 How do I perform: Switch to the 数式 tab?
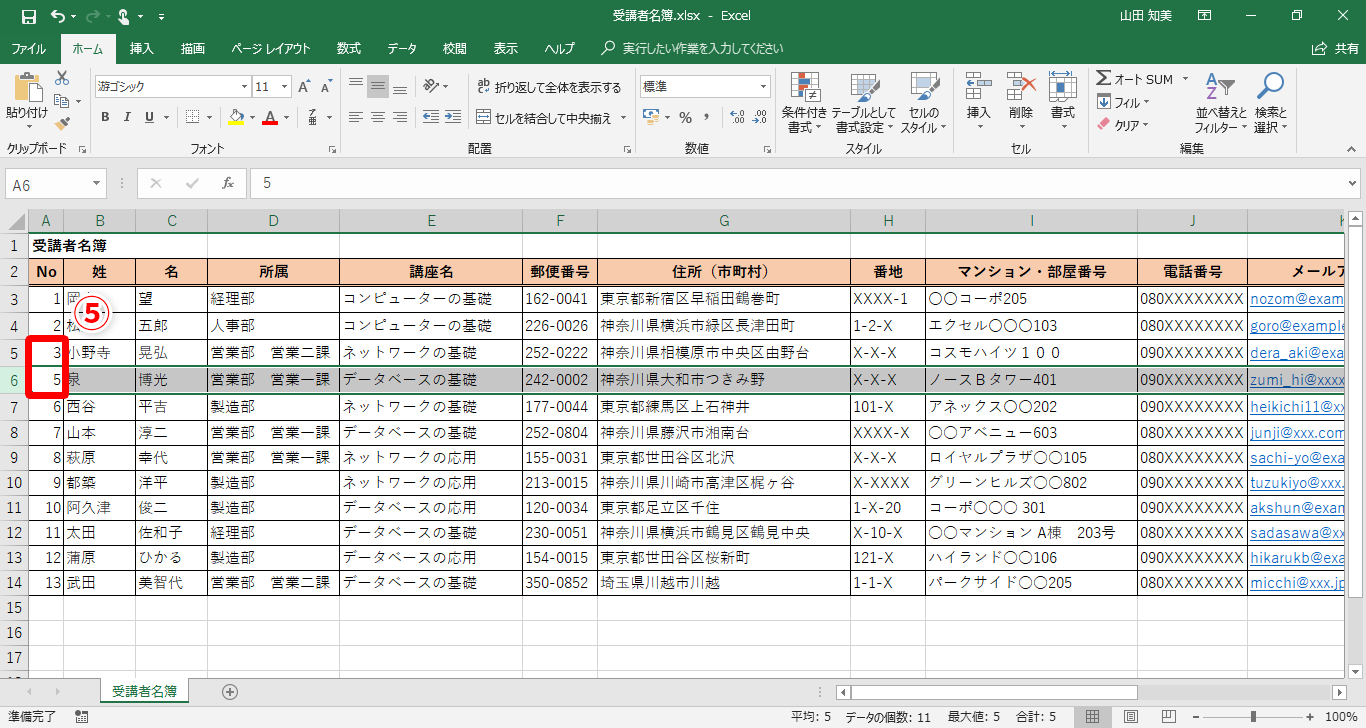point(349,48)
